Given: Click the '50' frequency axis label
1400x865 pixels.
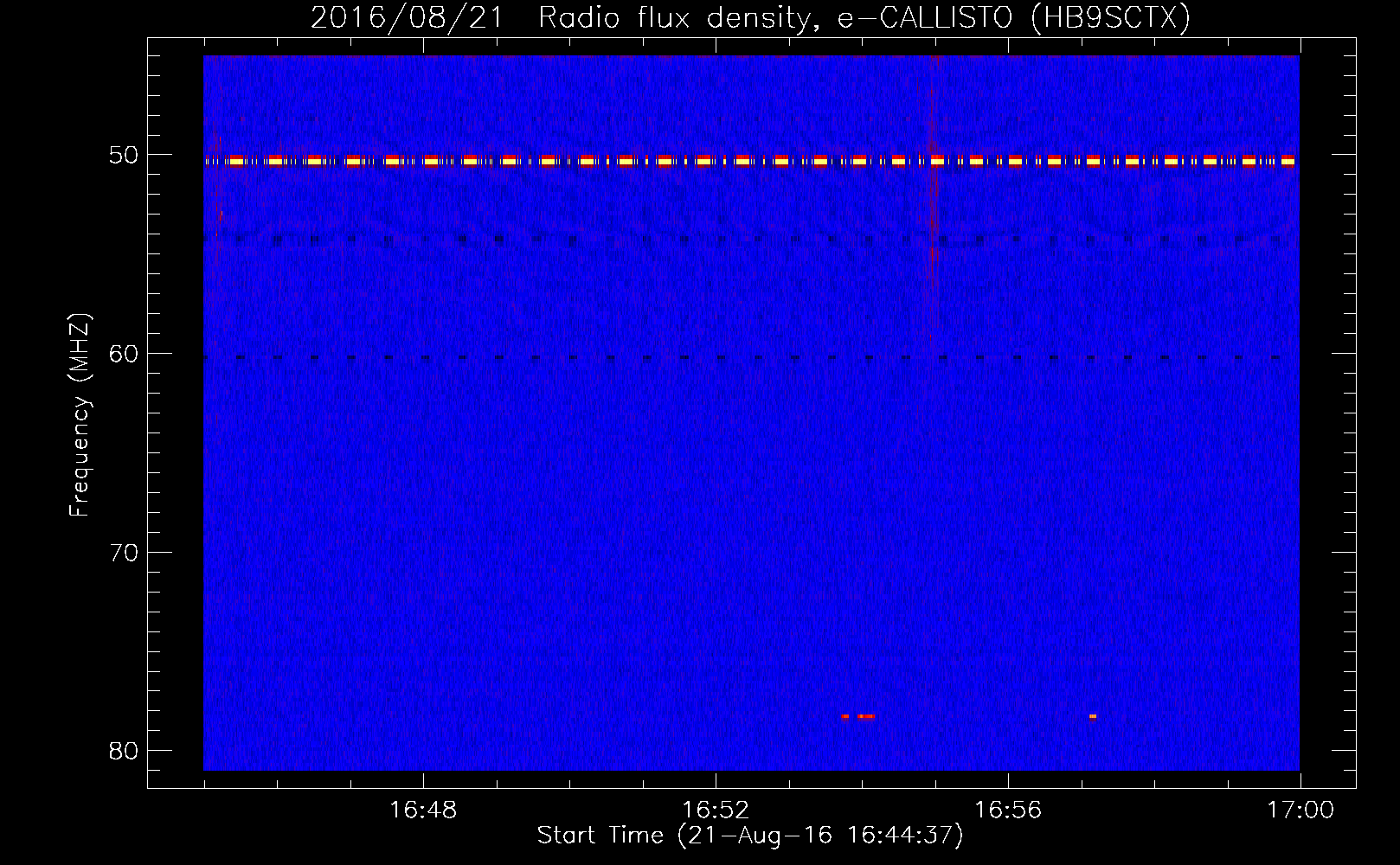Looking at the screenshot, I should coord(124,155).
